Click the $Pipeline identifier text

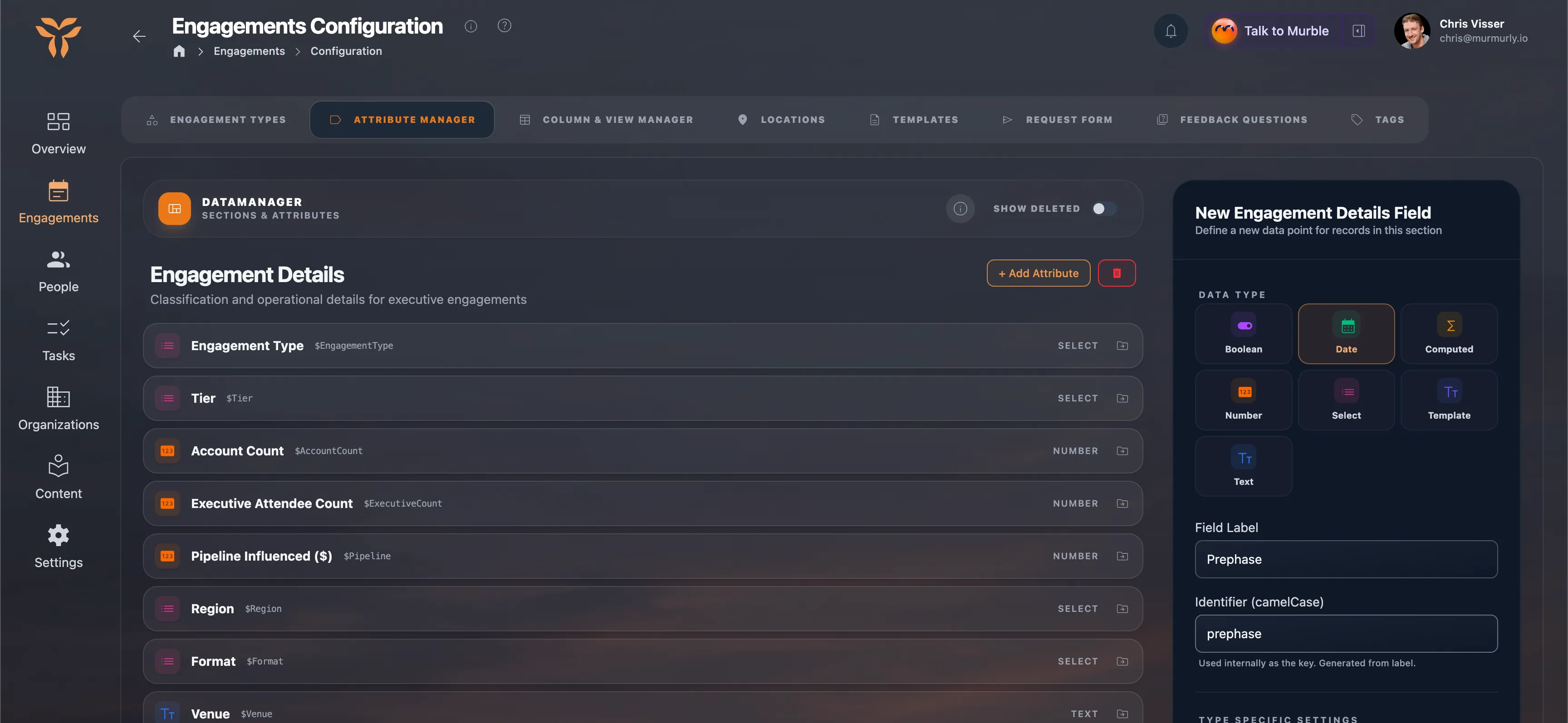[367, 556]
